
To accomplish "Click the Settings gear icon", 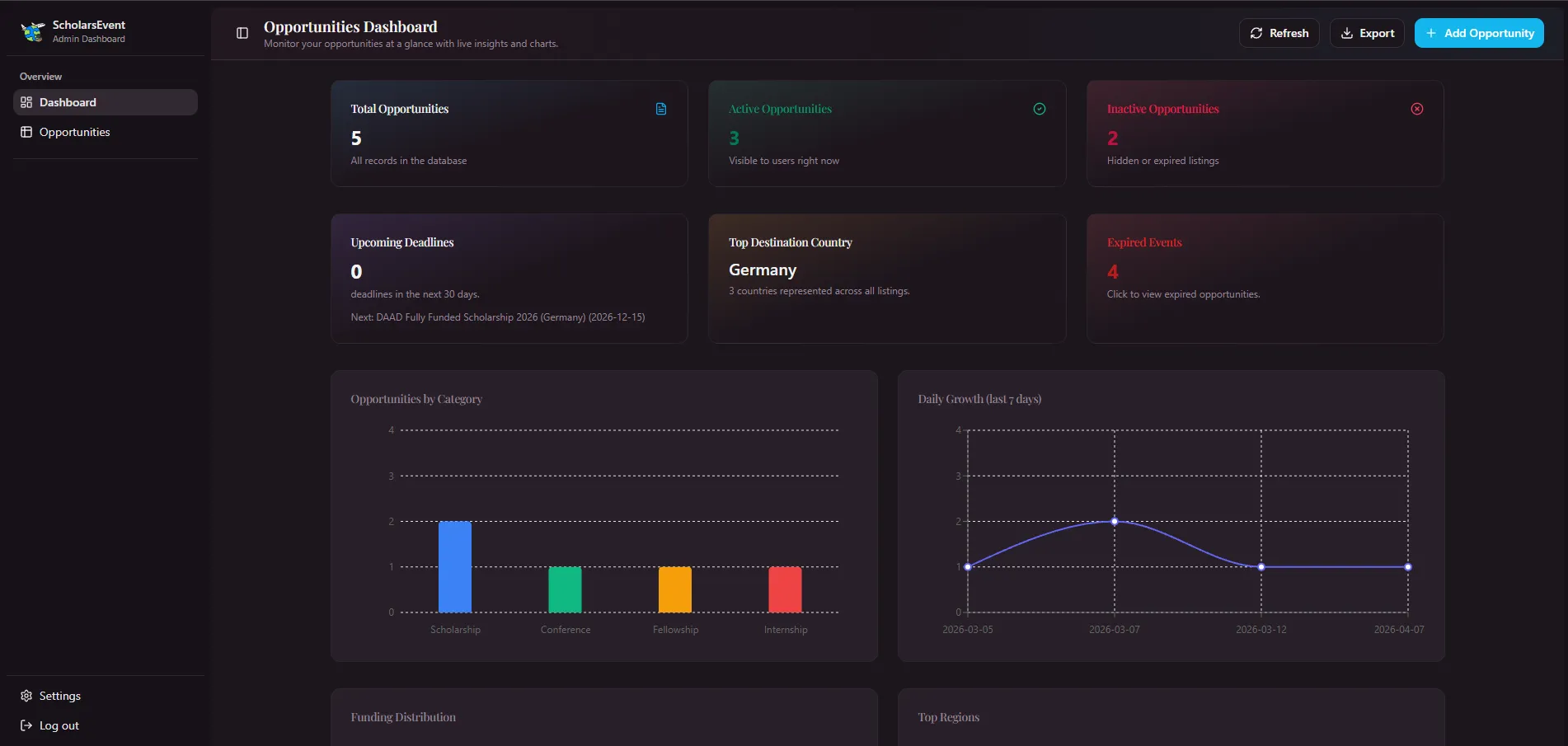I will point(26,696).
